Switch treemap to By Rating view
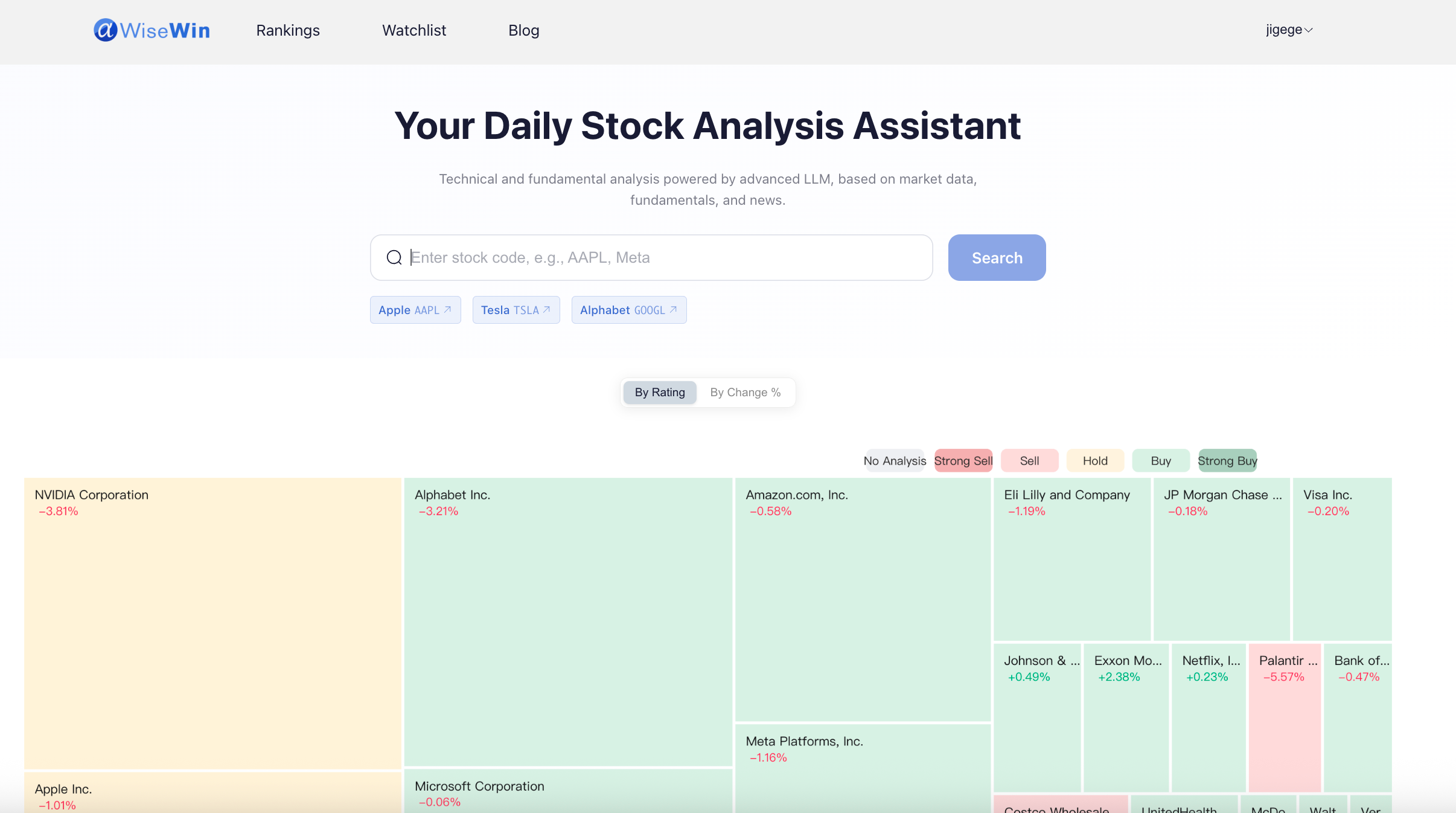The height and width of the screenshot is (813, 1456). coord(659,393)
